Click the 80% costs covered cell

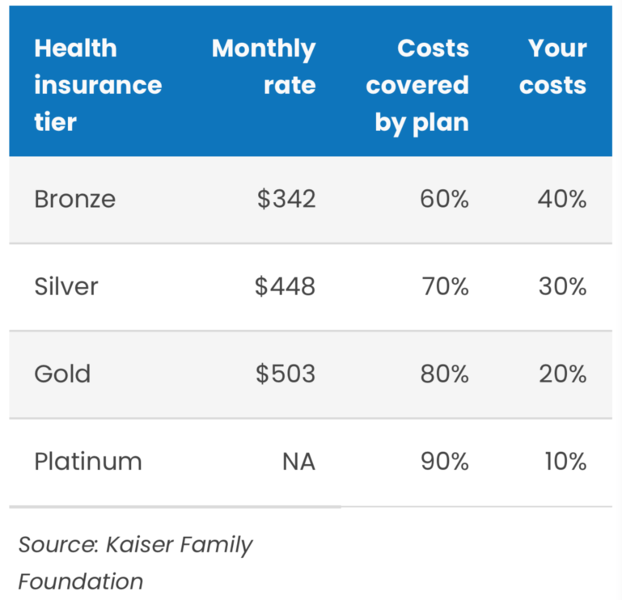444,374
